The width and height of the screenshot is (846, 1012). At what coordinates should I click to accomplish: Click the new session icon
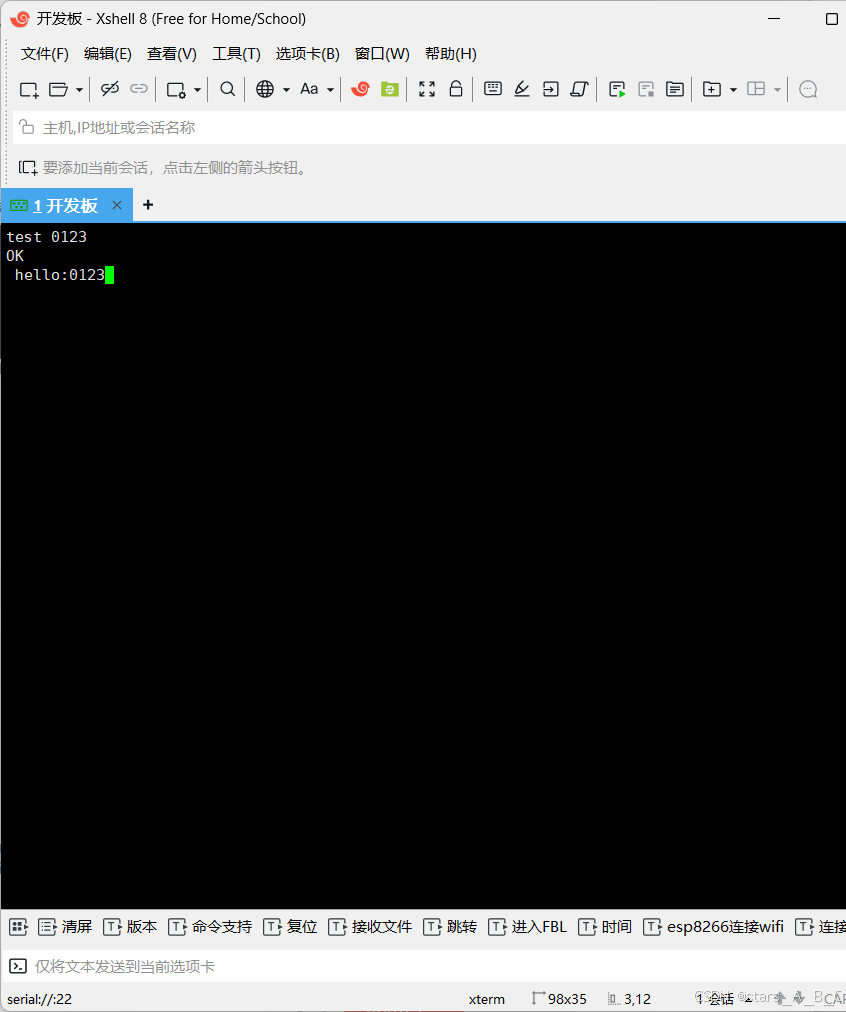pos(28,89)
